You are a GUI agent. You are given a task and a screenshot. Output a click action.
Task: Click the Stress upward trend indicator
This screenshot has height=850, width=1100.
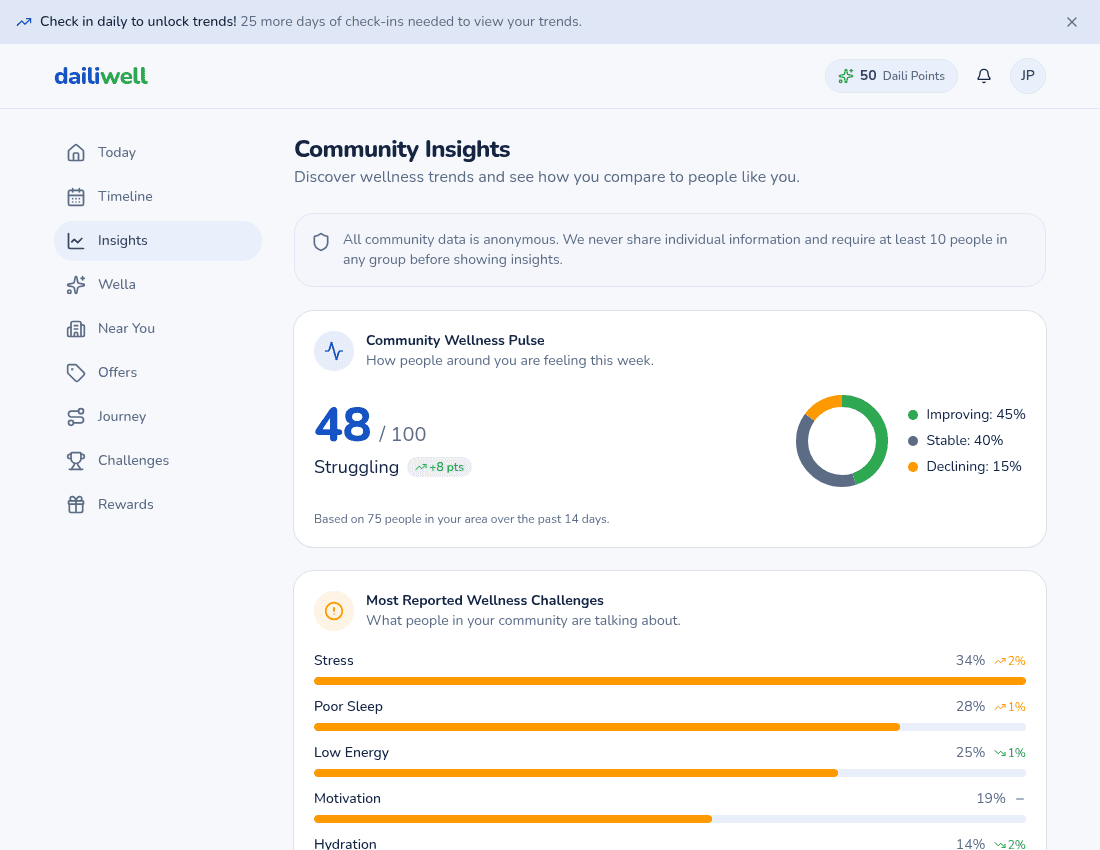(x=1010, y=661)
